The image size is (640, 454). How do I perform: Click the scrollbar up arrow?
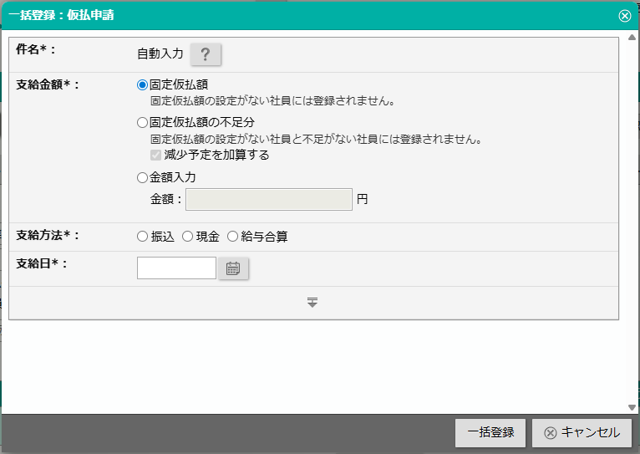[631, 37]
